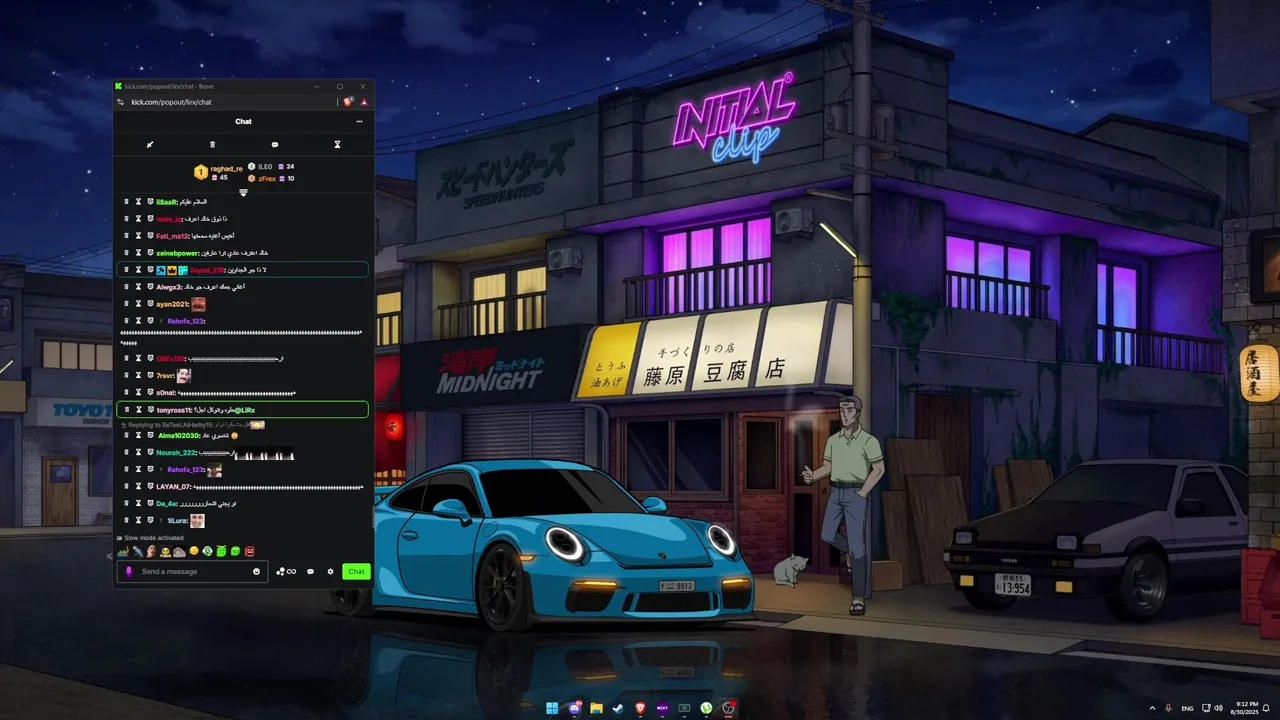Viewport: 1280px width, 720px height.
Task: Open the Windows Start menu
Action: tap(552, 708)
